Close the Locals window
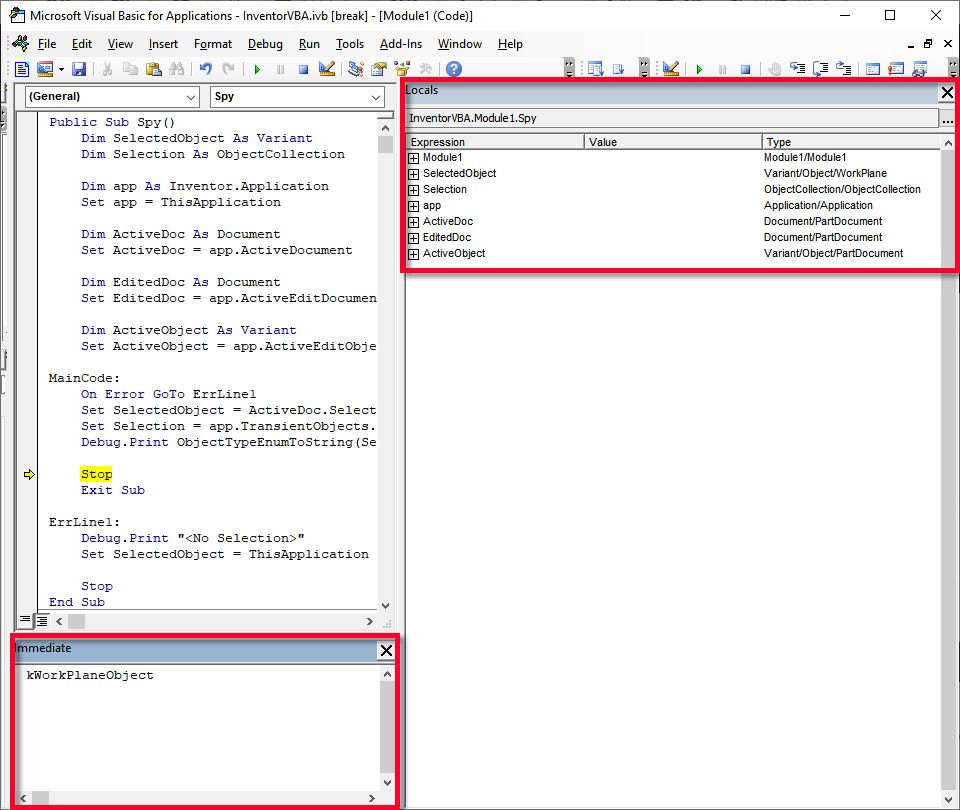This screenshot has width=960, height=810. coord(947,92)
